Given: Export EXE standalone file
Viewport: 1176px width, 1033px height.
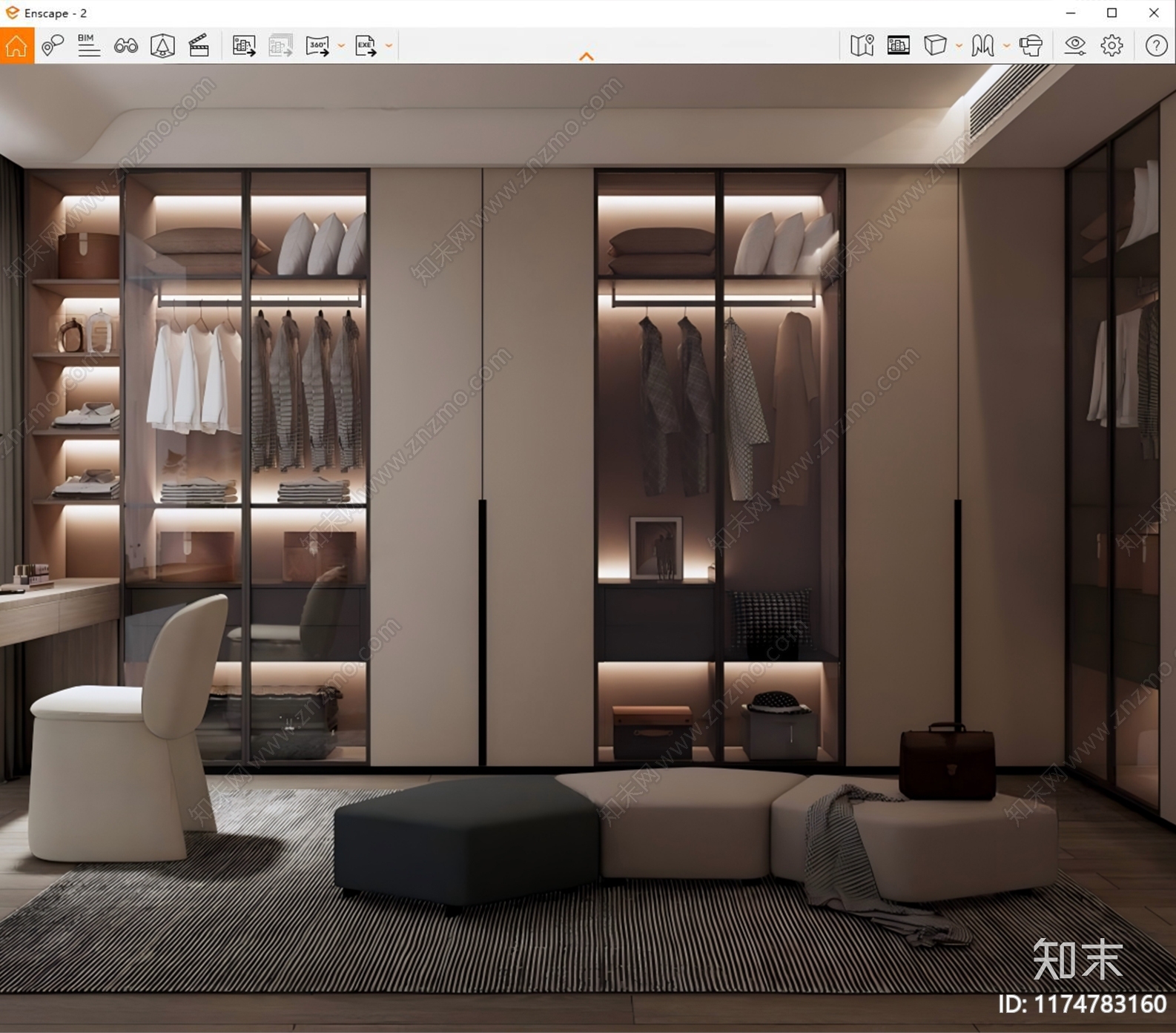Looking at the screenshot, I should click(366, 45).
